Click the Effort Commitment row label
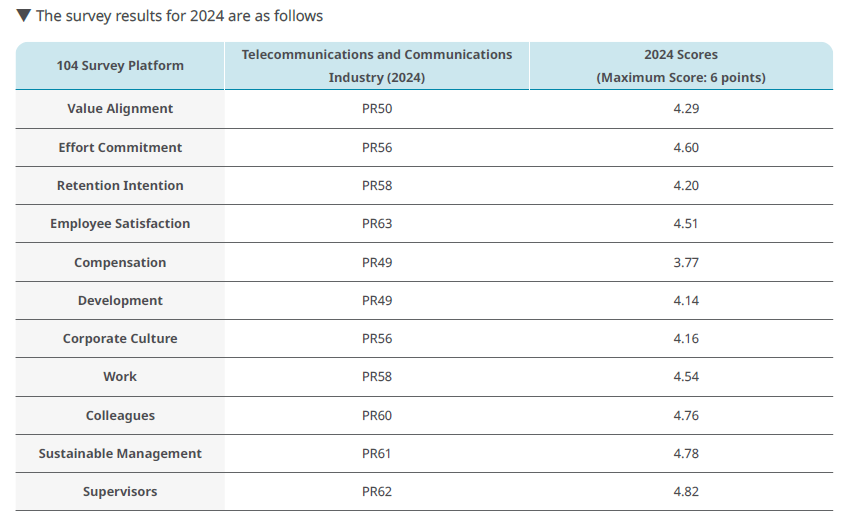 120,148
